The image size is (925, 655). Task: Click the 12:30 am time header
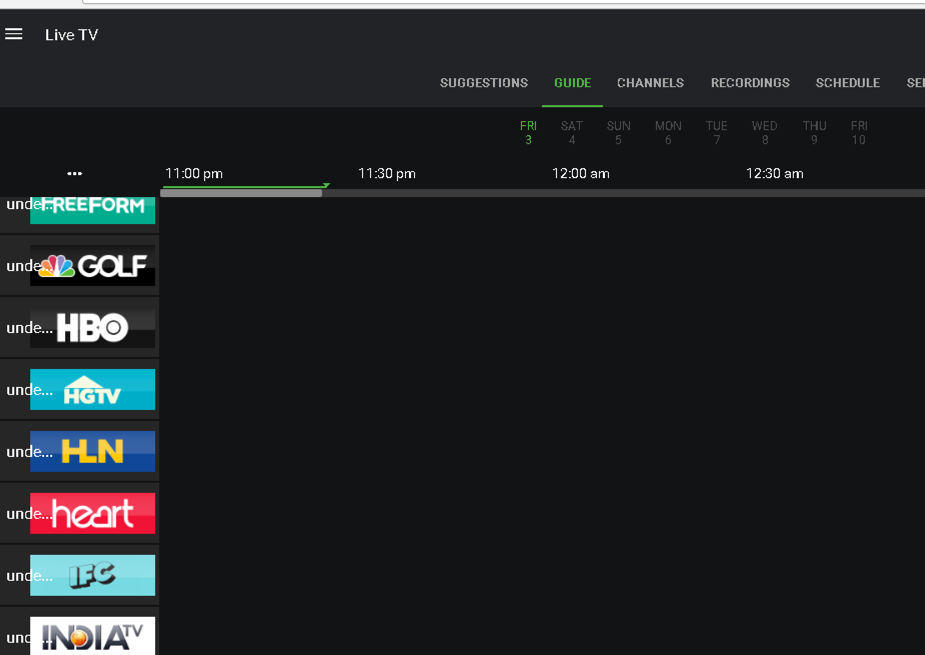tap(775, 173)
